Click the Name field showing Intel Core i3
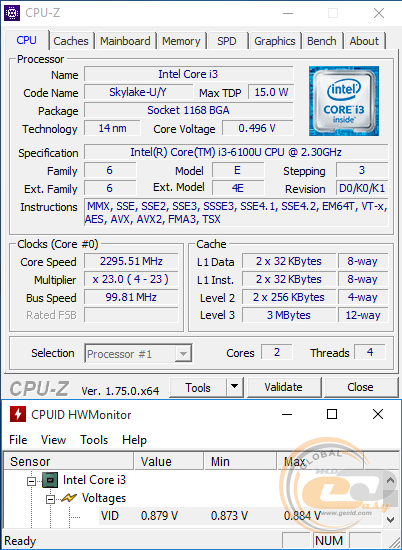402x550 pixels. tap(188, 74)
